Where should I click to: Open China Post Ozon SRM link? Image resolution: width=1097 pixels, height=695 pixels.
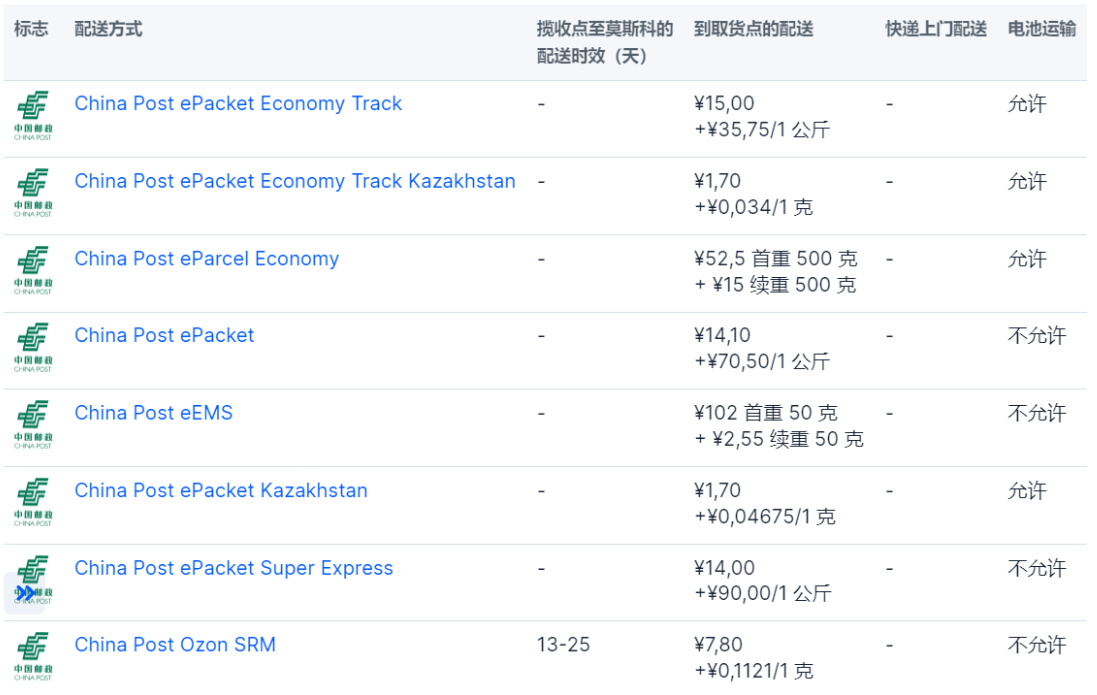point(175,645)
